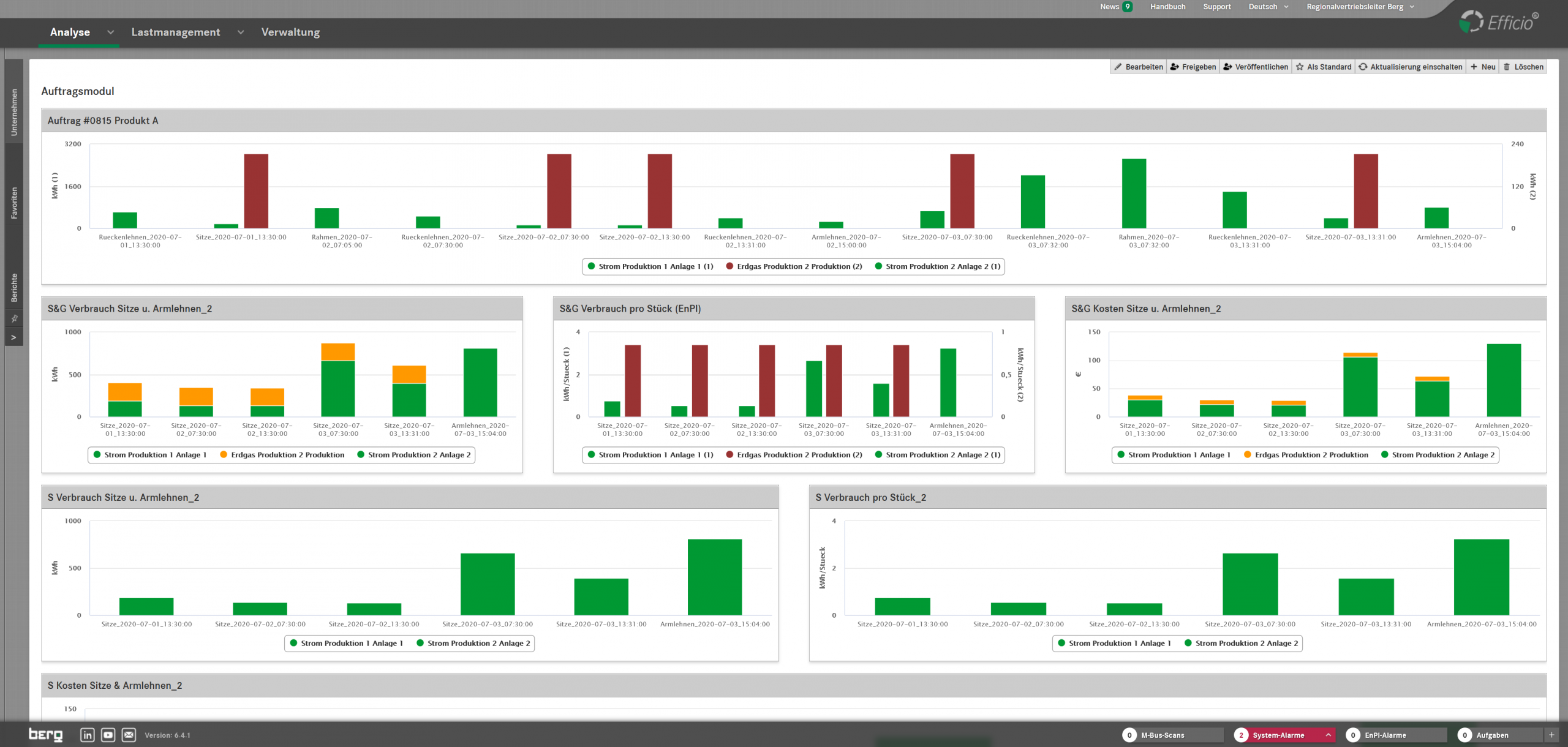The width and height of the screenshot is (1568, 747).
Task: Share the dashboard with Freigeben
Action: tap(1193, 67)
